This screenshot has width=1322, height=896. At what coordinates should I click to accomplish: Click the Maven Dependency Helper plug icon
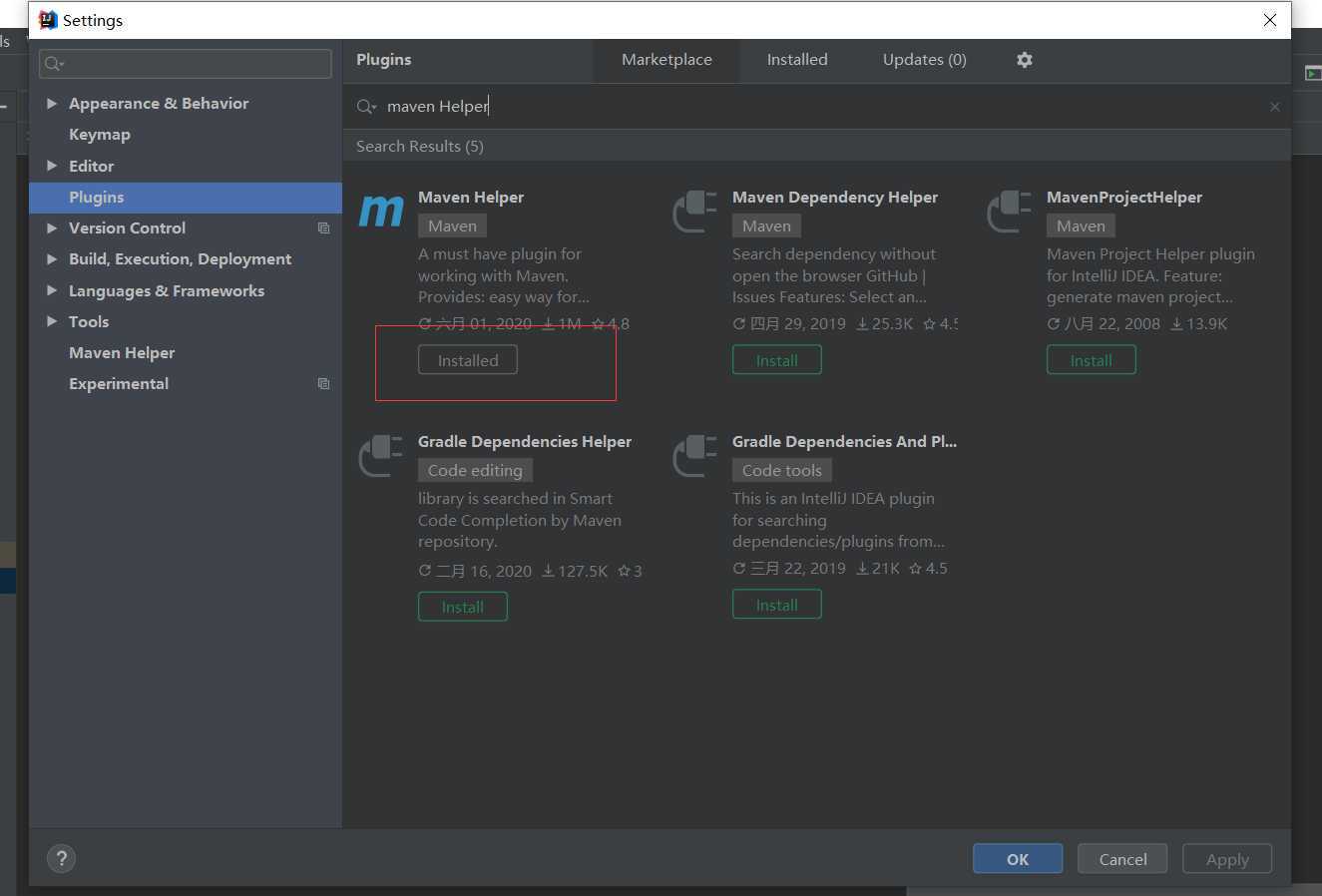695,211
